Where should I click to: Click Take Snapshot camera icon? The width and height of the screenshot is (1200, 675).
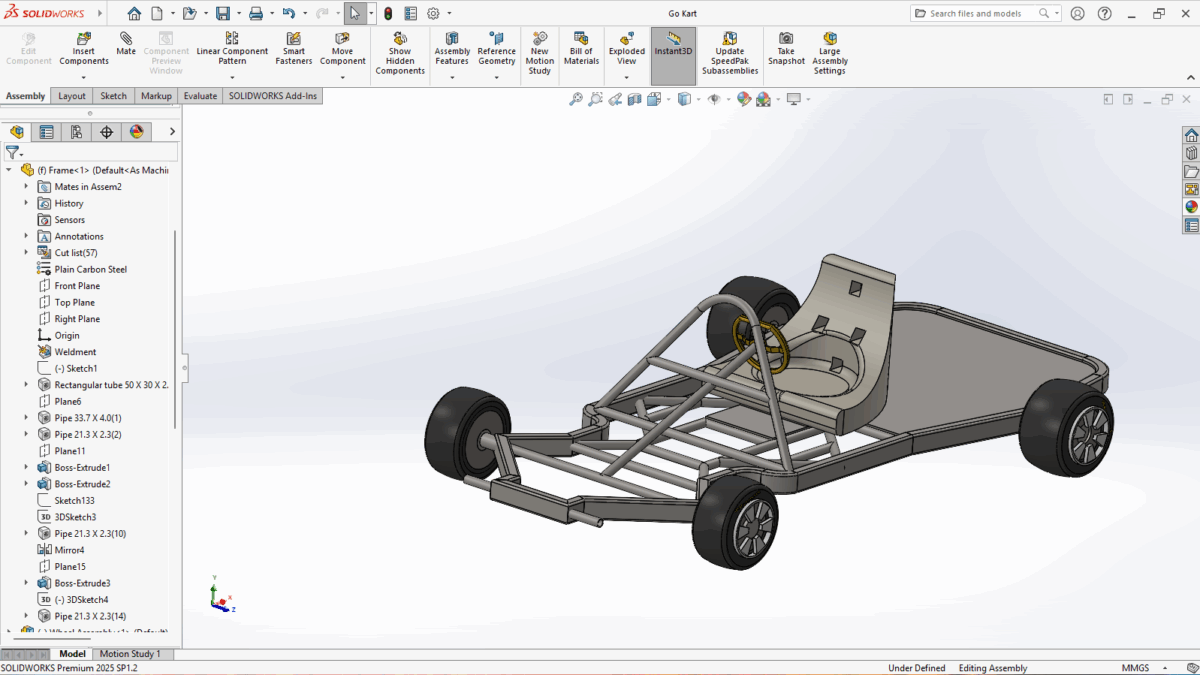click(786, 40)
